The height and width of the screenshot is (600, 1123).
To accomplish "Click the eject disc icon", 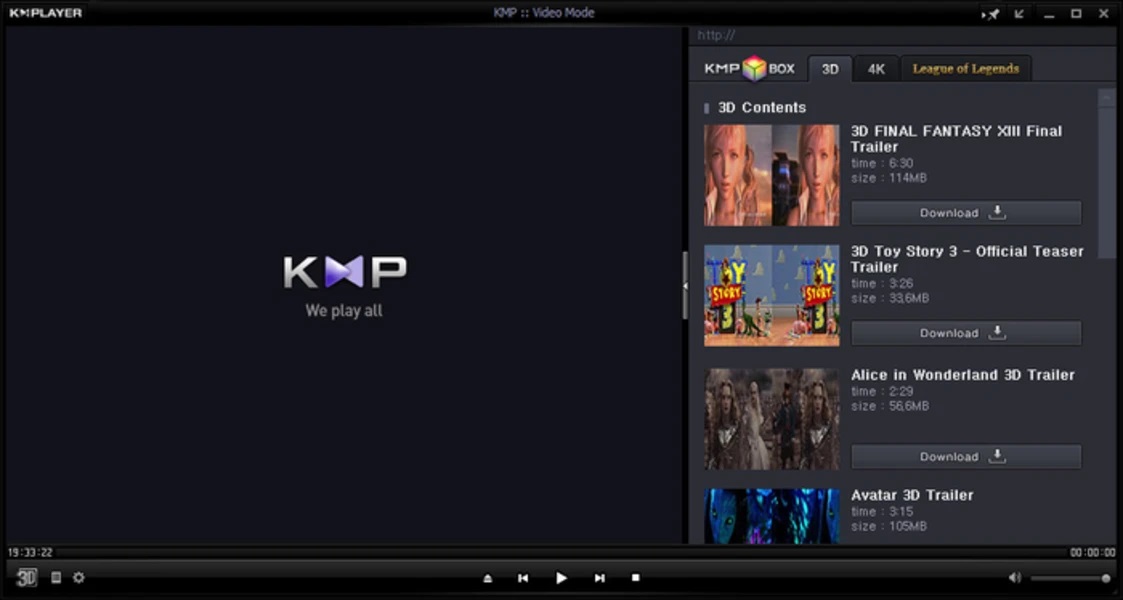I will tap(488, 577).
